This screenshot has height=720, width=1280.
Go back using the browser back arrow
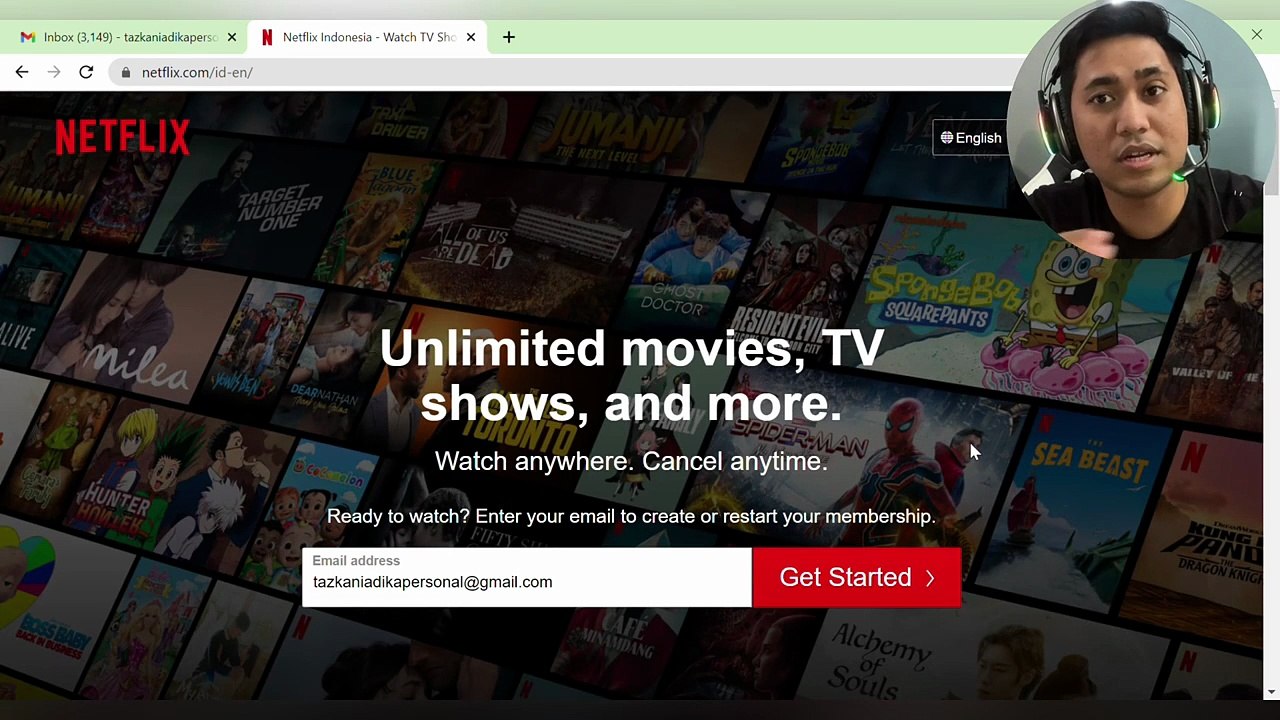[22, 72]
